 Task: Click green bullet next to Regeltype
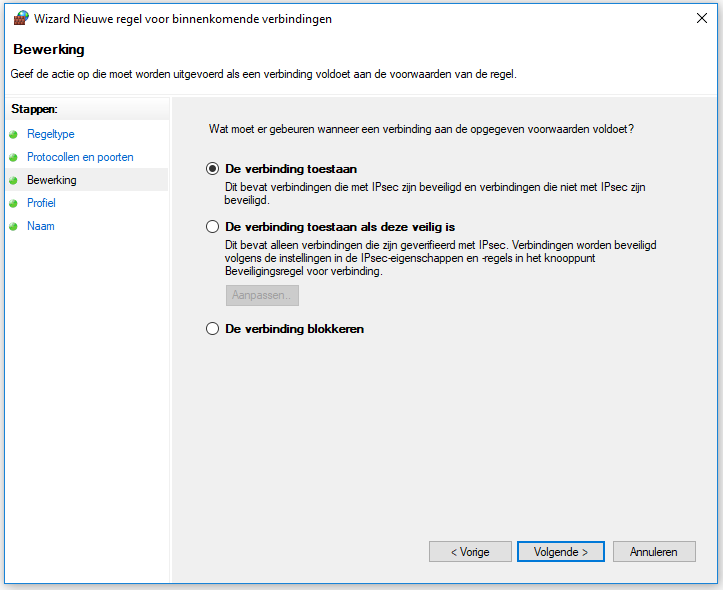pos(13,134)
